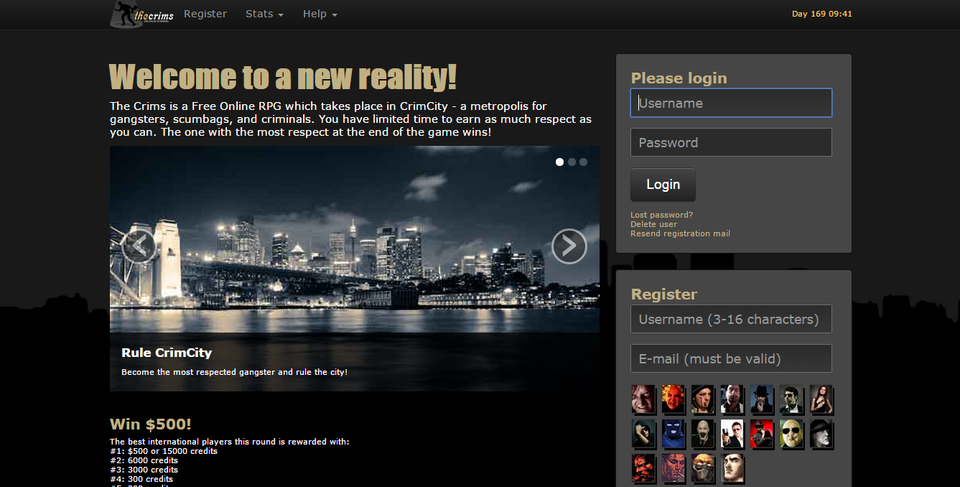This screenshot has height=487, width=960.
Task: Select the bald man with sunglasses and cigar avatar
Action: tap(792, 434)
